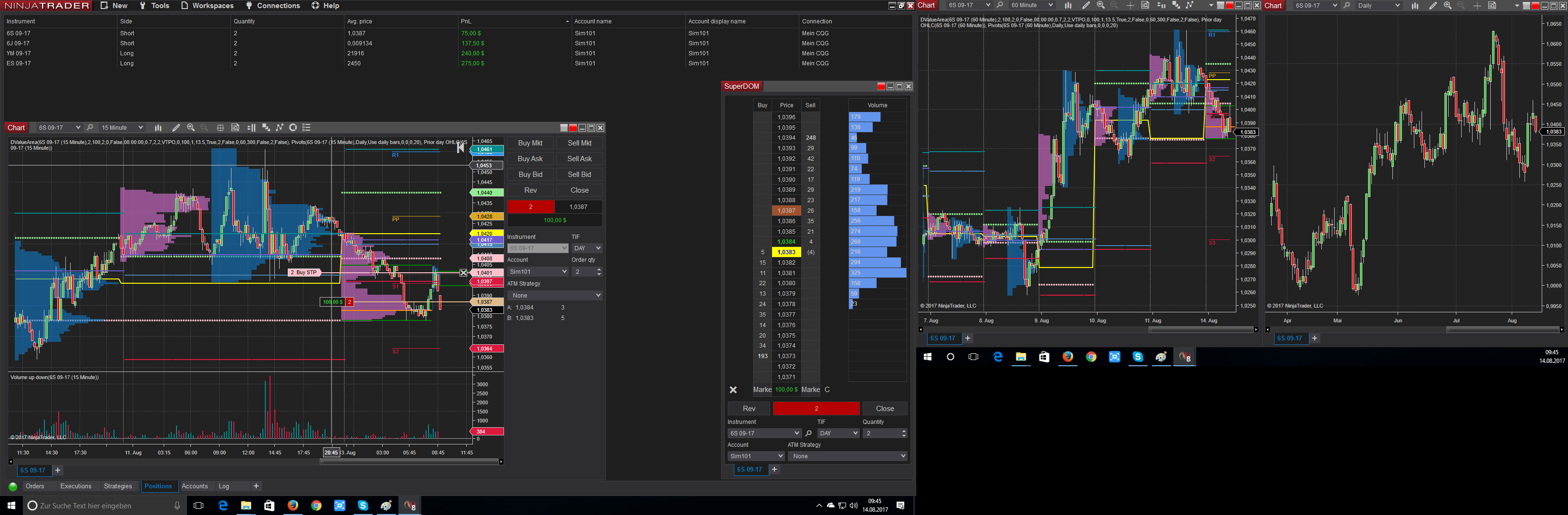Screen dimensions: 1568x515
Task: Open Indicators dialog in the 15 Minute chart
Action: pos(280,128)
